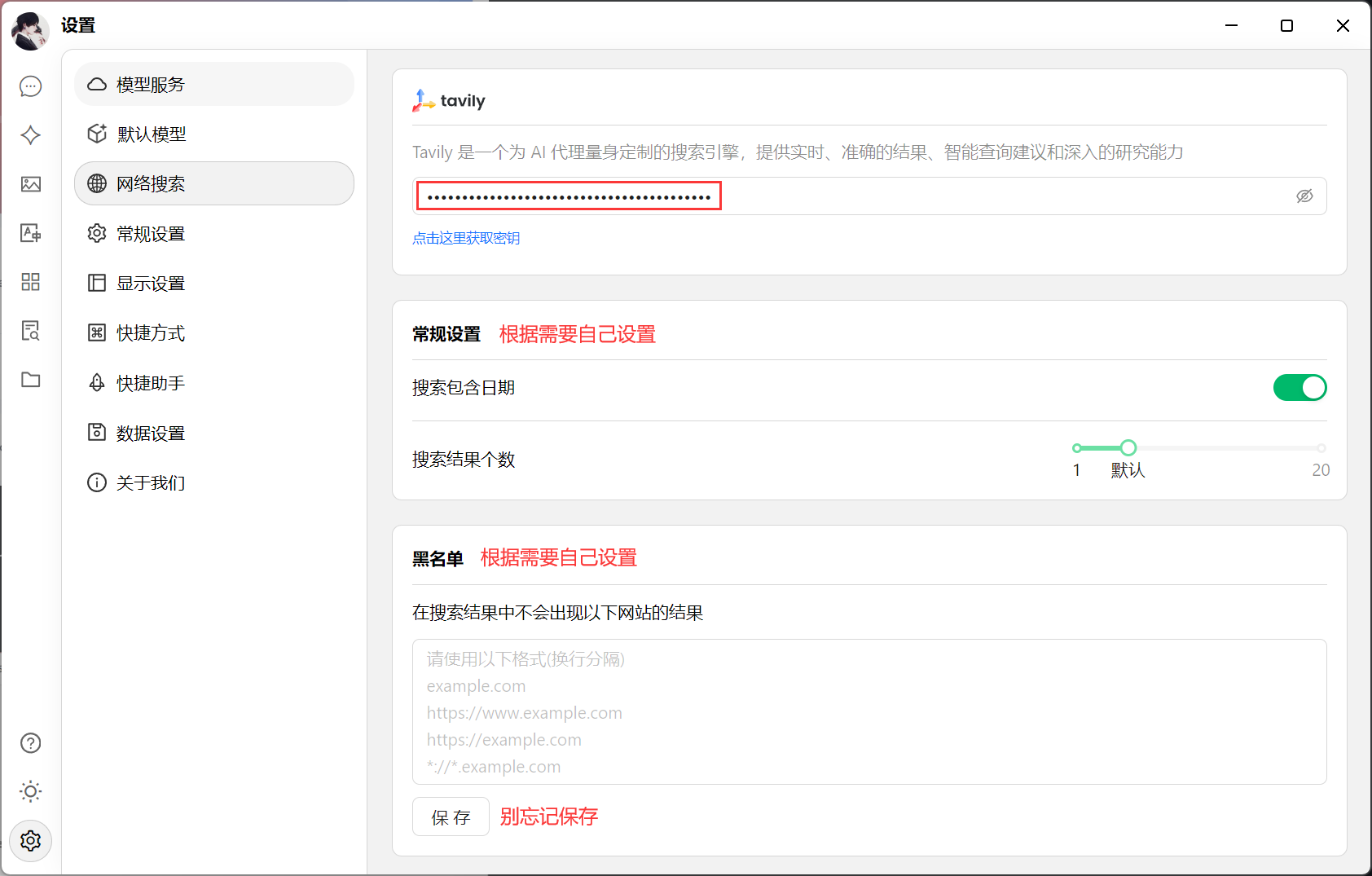Image resolution: width=1372 pixels, height=876 pixels.
Task: Toggle the 搜索包含日期 switch off
Action: (1299, 388)
